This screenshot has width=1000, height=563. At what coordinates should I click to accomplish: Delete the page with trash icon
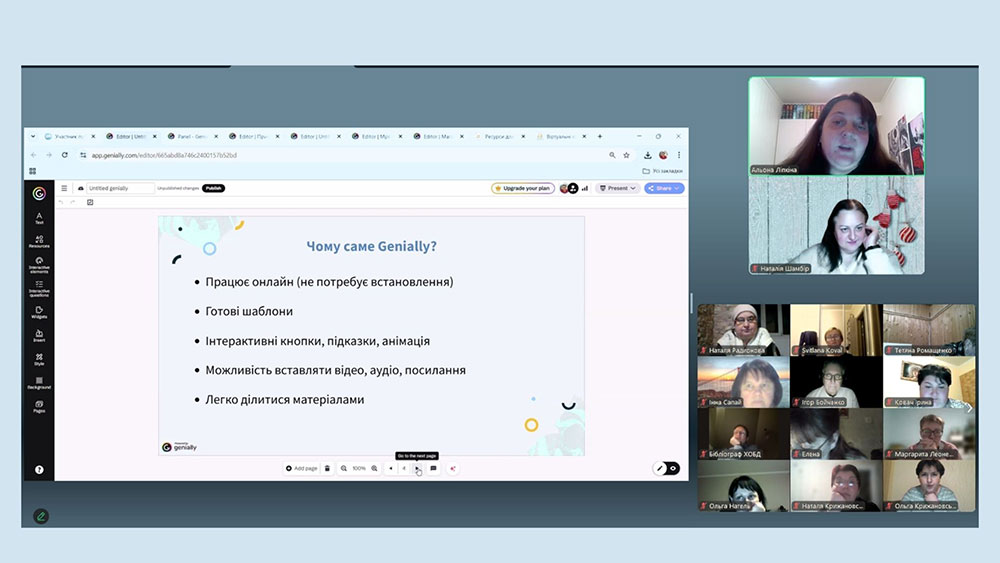(x=327, y=468)
